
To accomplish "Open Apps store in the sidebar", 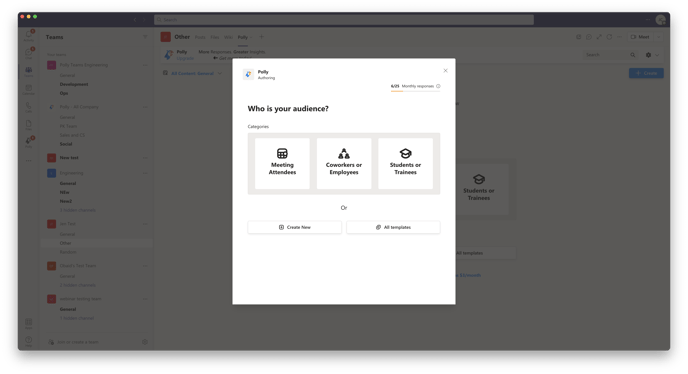I will click(29, 324).
